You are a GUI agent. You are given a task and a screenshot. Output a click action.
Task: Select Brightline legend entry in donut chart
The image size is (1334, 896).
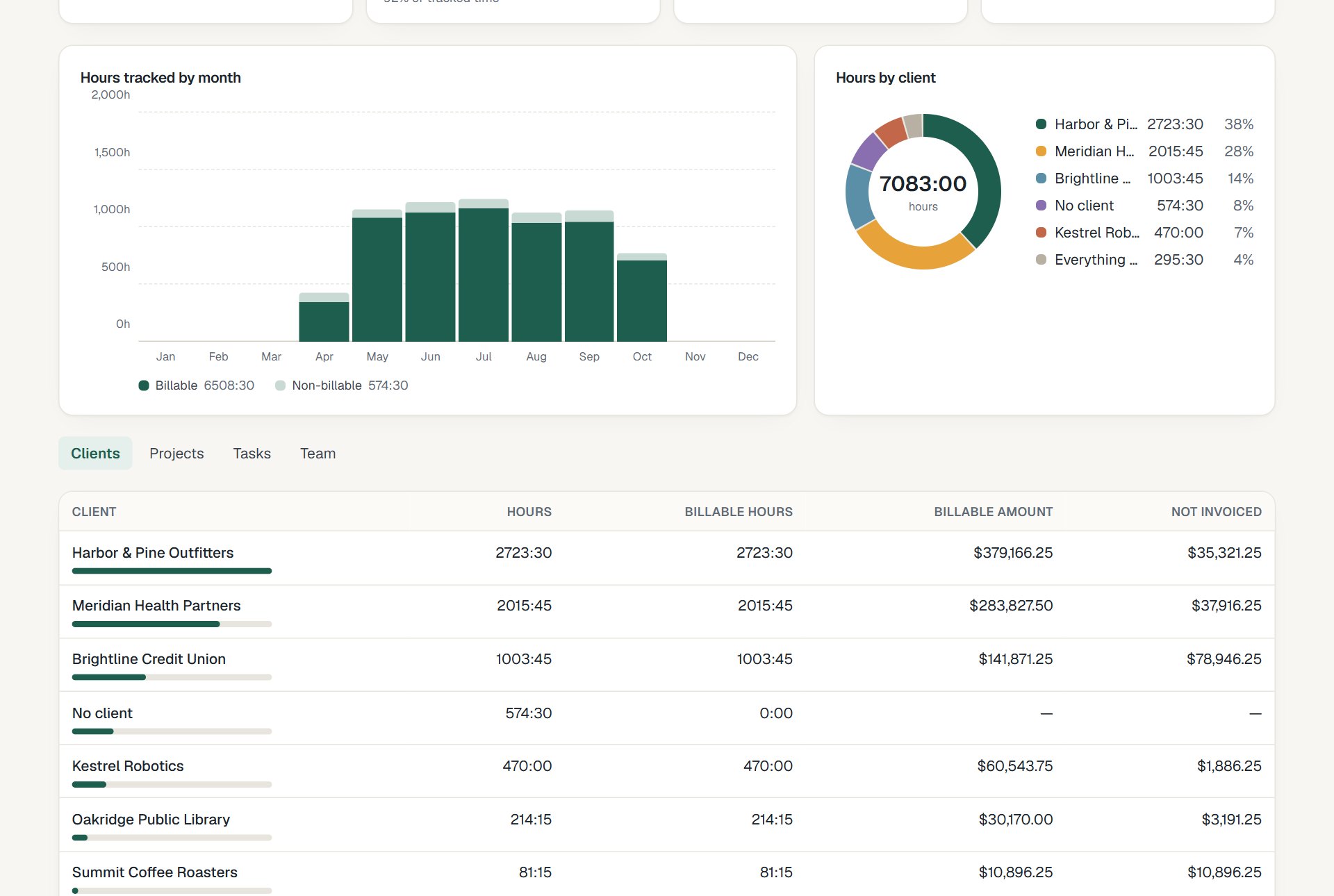pos(1144,179)
